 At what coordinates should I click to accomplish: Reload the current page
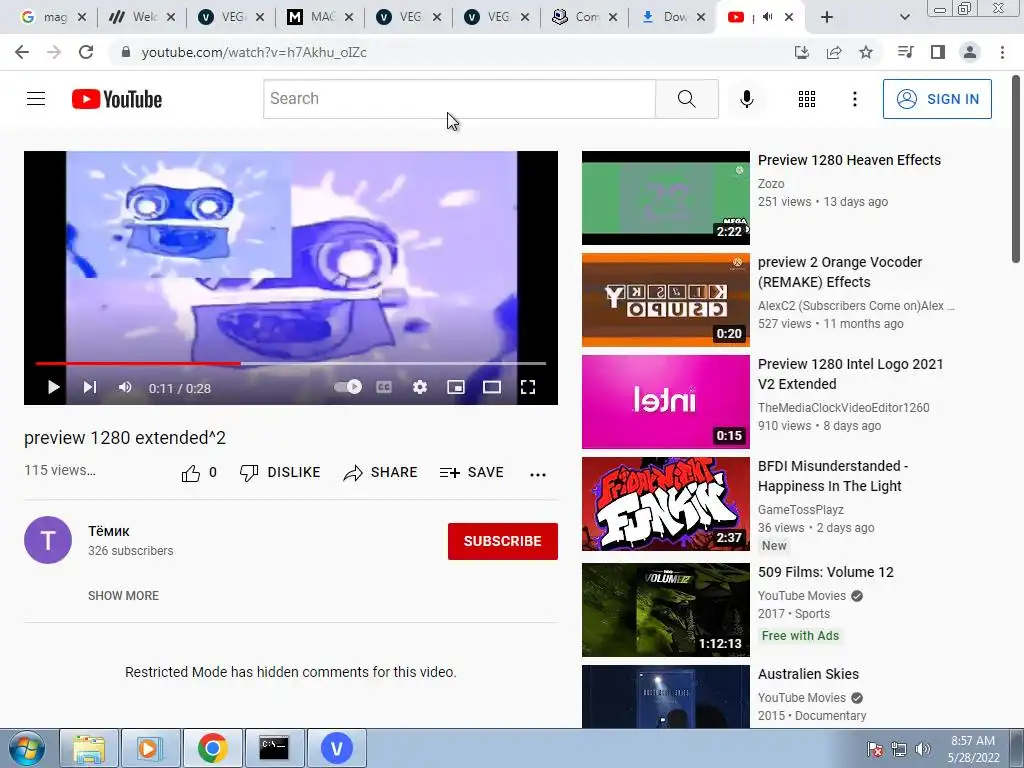tap(86, 52)
